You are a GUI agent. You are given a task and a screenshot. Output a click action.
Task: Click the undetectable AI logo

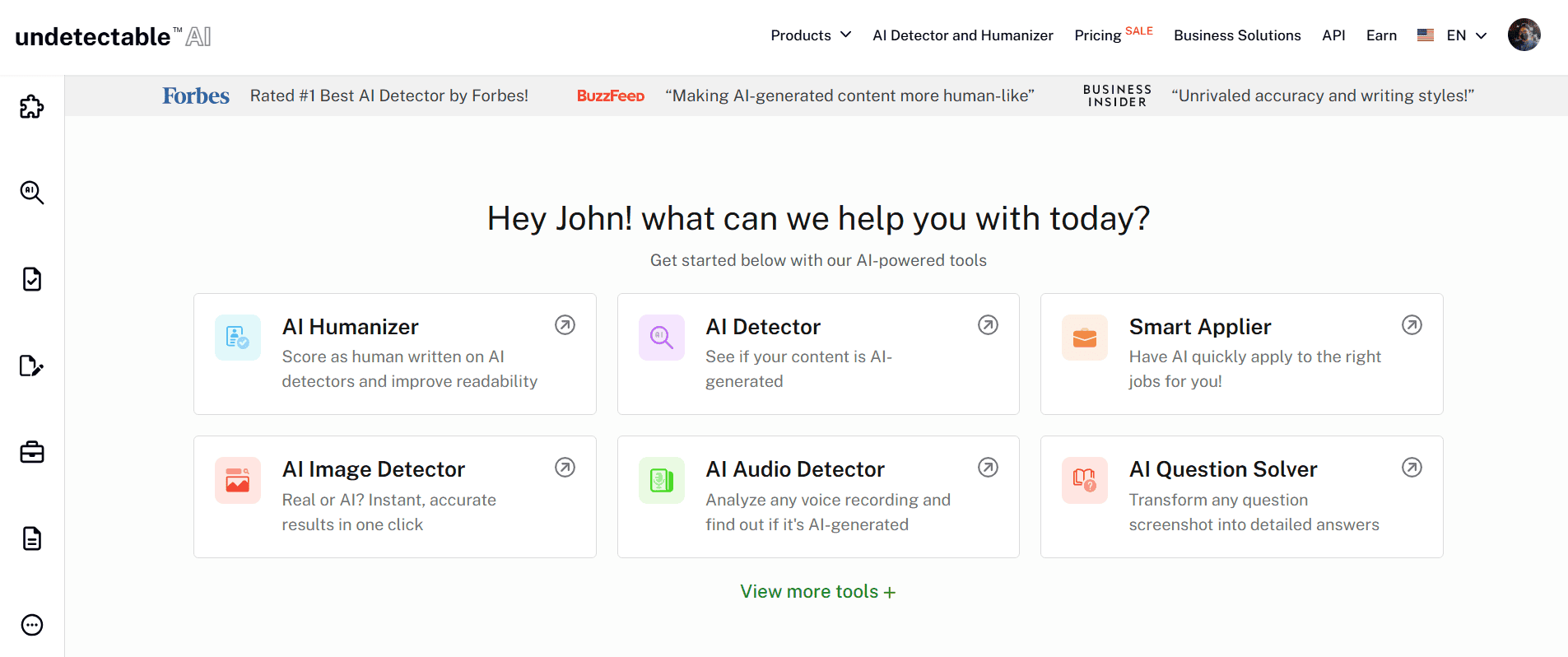pos(113,36)
